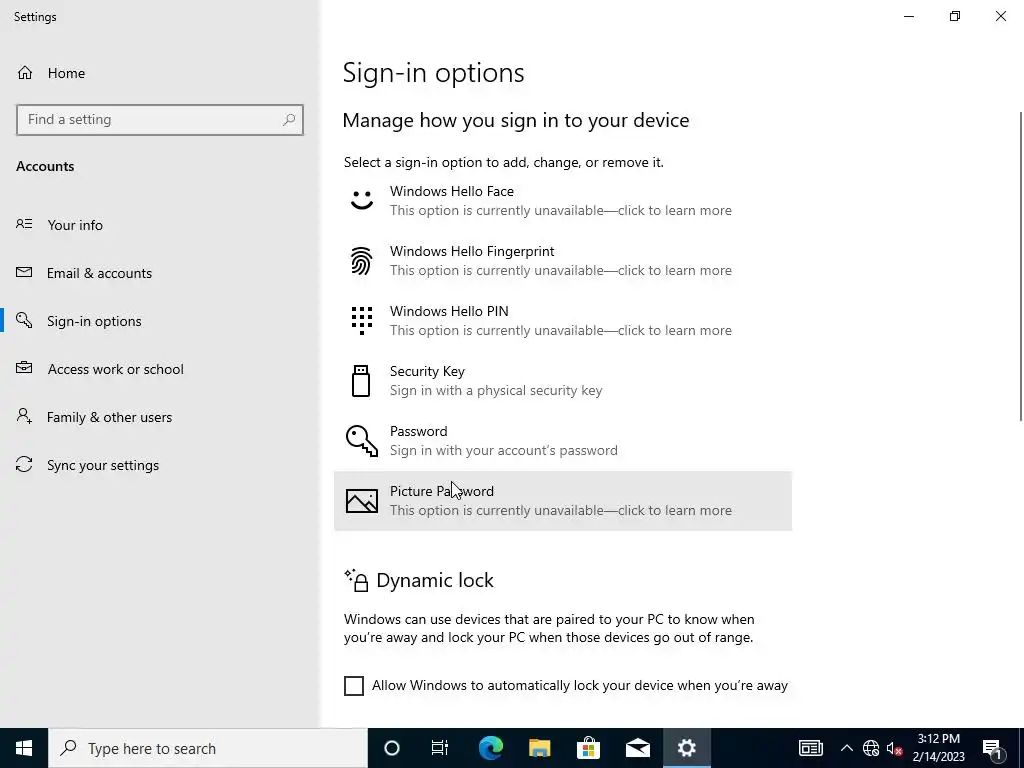The width and height of the screenshot is (1024, 768).
Task: Click the Sign-in options page heading
Action: (x=434, y=72)
